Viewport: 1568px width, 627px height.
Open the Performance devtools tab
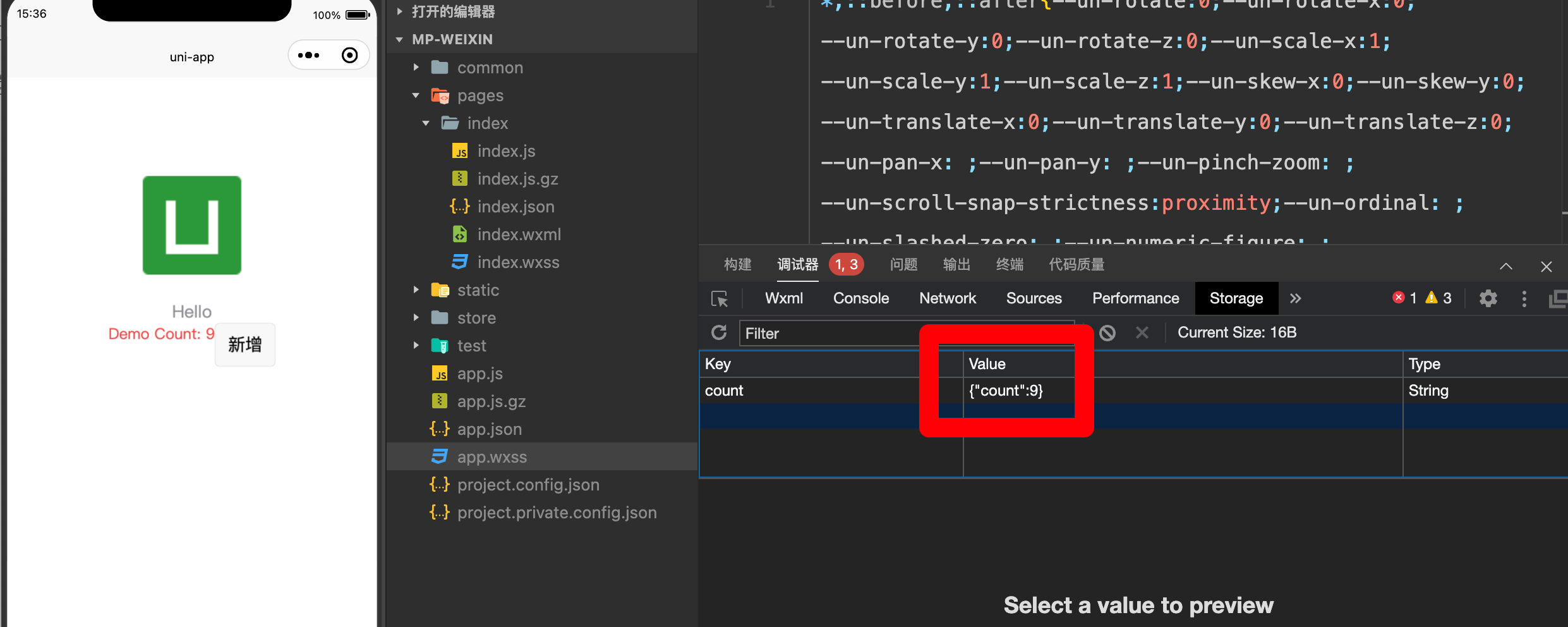(x=1136, y=298)
